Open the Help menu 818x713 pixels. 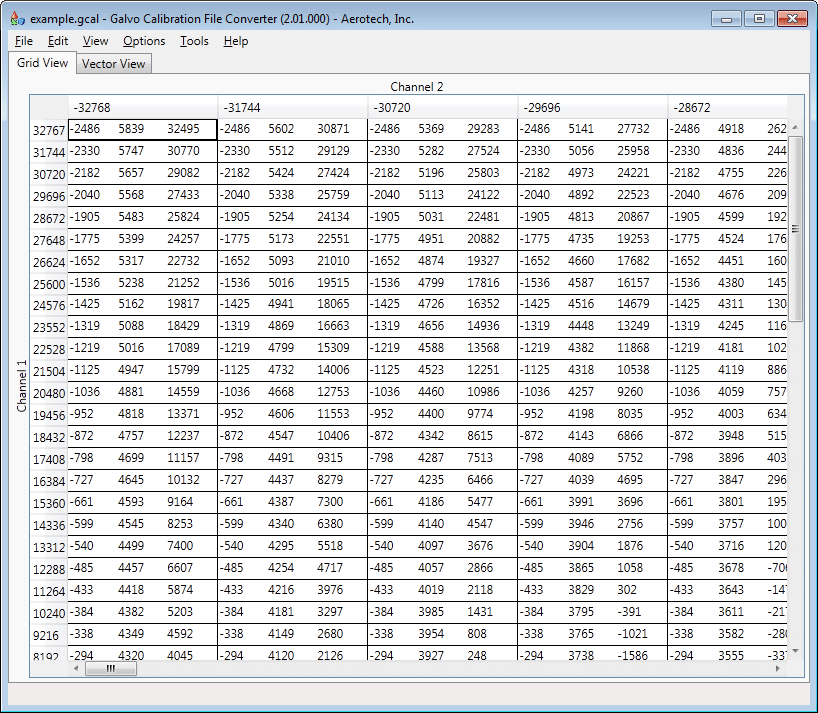coord(236,41)
